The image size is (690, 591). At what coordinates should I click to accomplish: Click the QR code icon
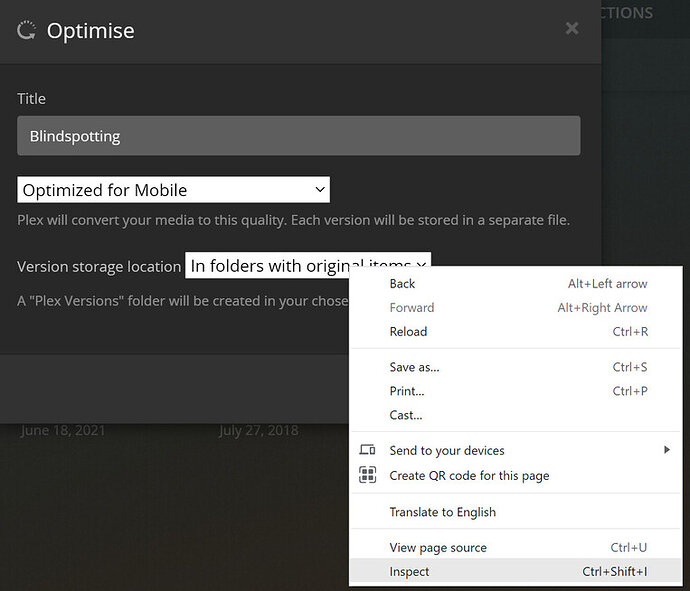click(x=367, y=475)
